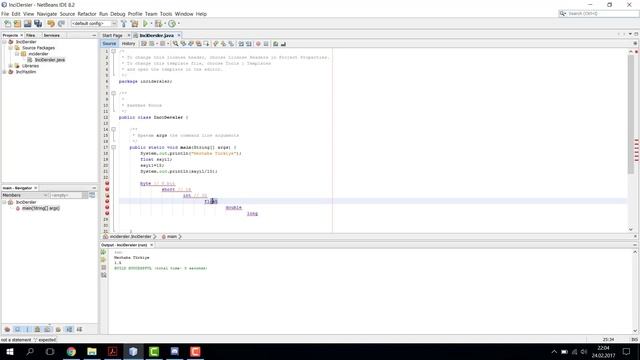This screenshot has height=360, width=640.
Task: Switch to the Services tab
Action: tap(52, 36)
